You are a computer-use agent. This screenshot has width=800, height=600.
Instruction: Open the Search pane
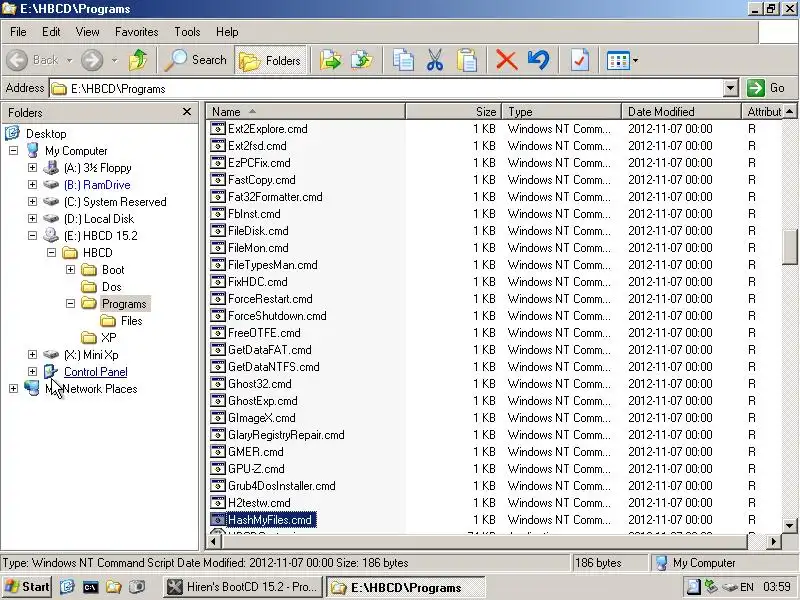[195, 60]
